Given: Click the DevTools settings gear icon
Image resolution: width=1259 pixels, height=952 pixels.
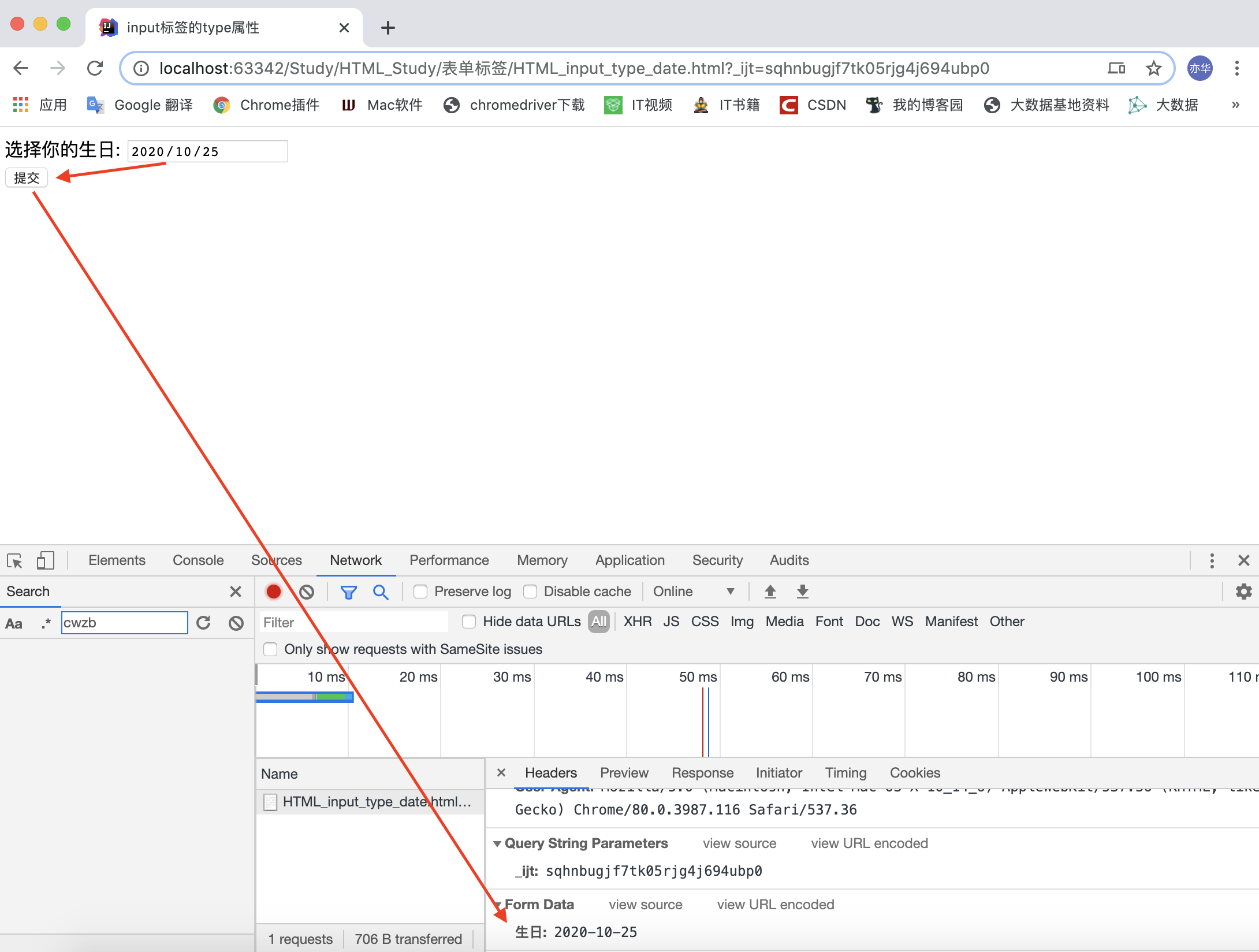Looking at the screenshot, I should 1244,591.
